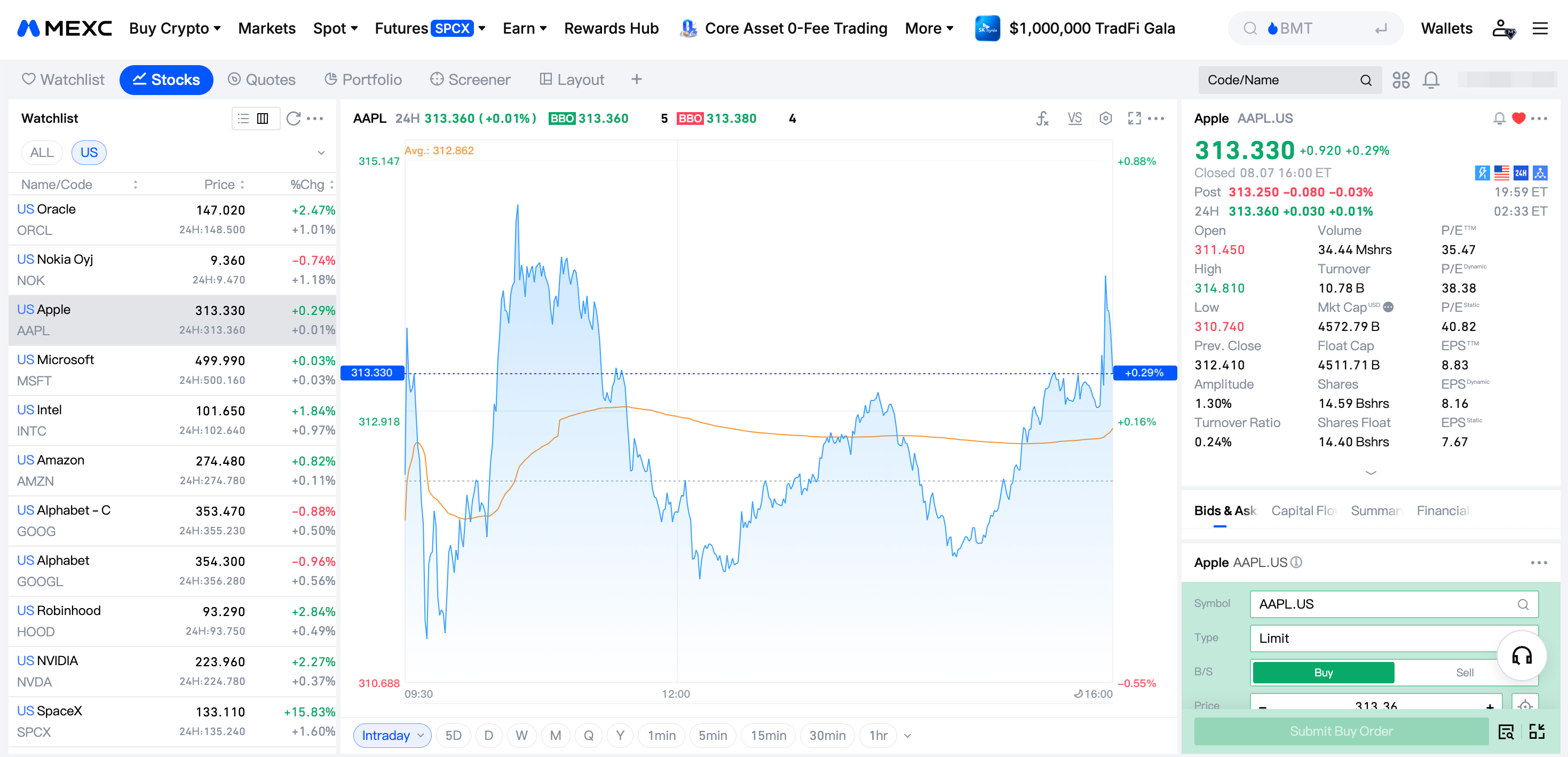Select the US market filter
Image resolution: width=1568 pixels, height=757 pixels.
89,152
